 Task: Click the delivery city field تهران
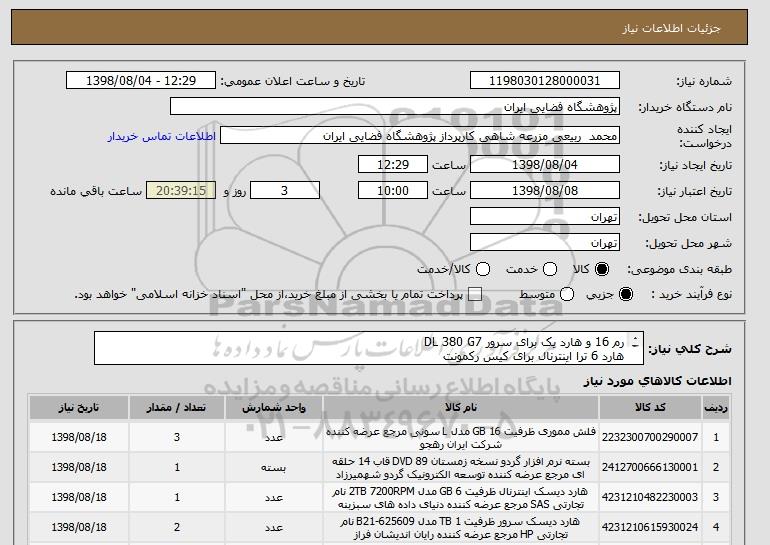pyautogui.click(x=545, y=243)
